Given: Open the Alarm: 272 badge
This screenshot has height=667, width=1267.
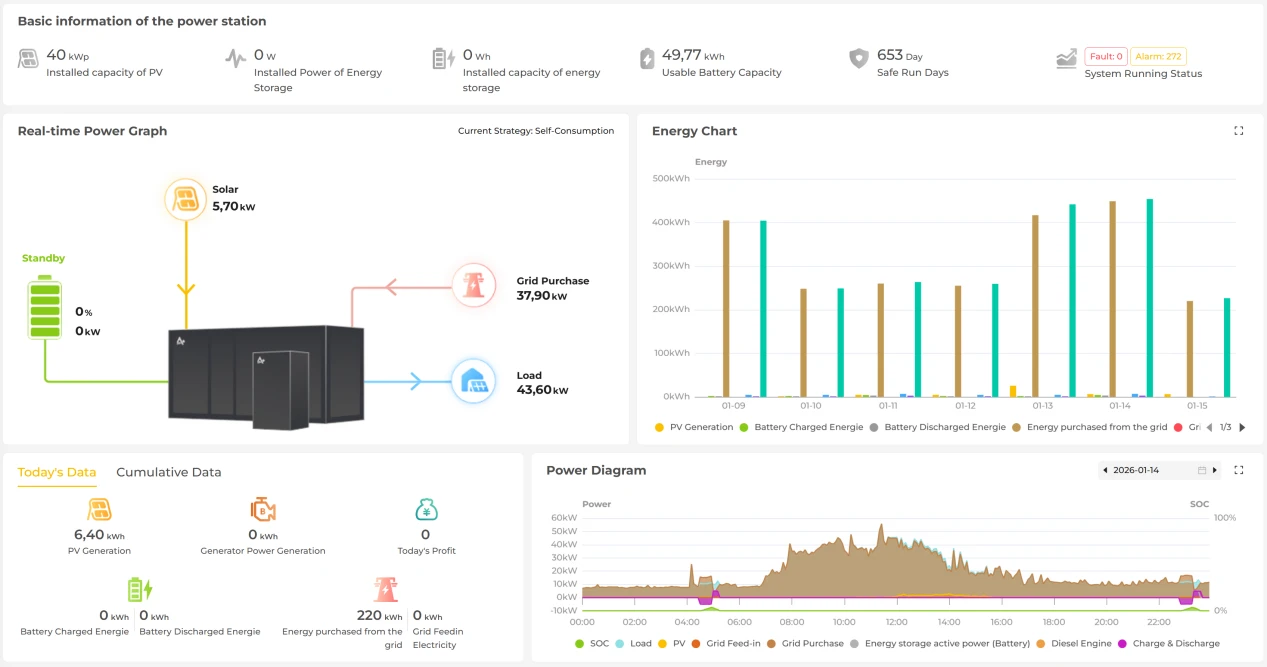Looking at the screenshot, I should 1158,57.
